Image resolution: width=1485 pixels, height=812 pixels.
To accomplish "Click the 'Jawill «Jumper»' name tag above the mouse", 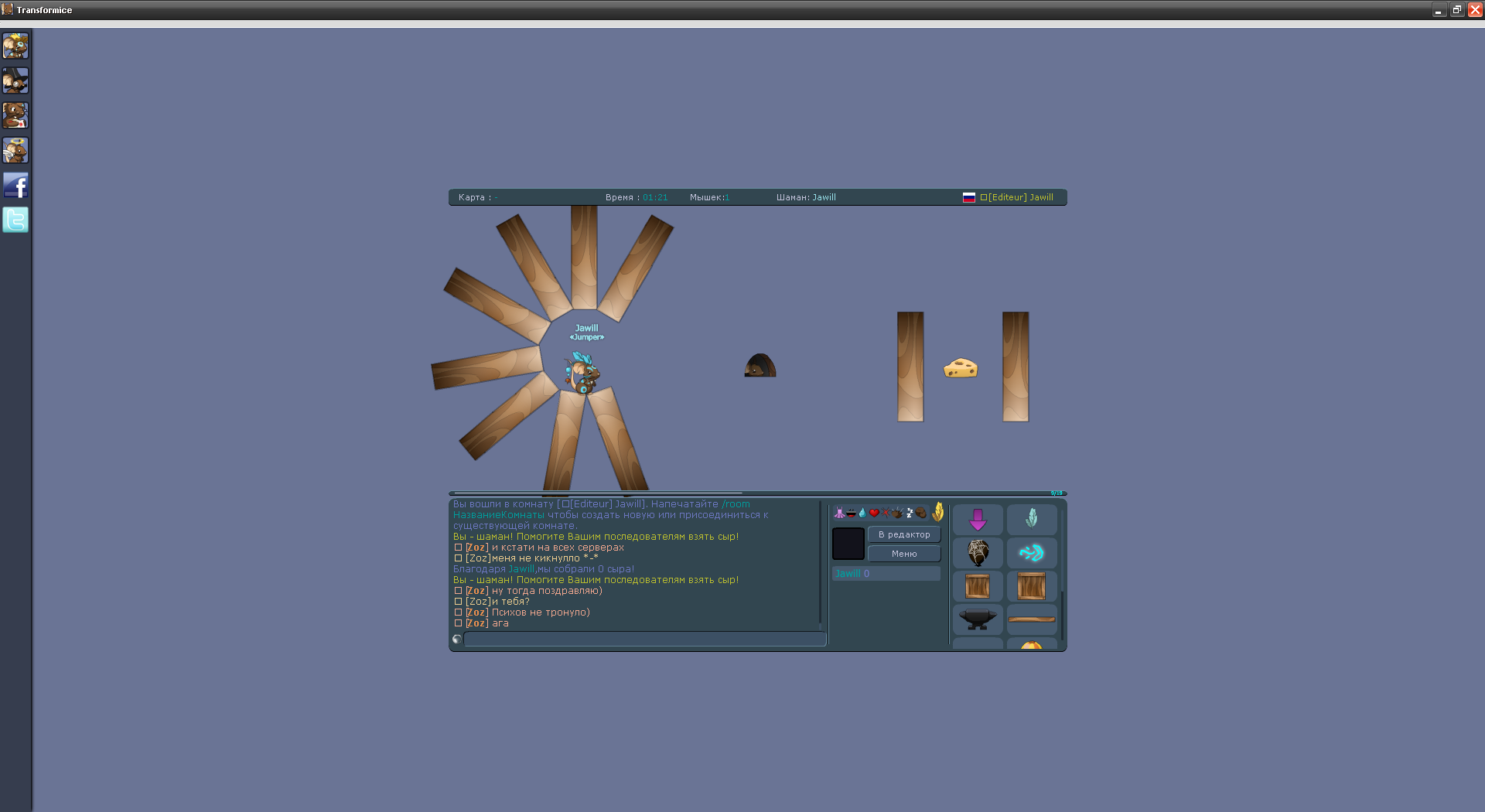I will (587, 333).
